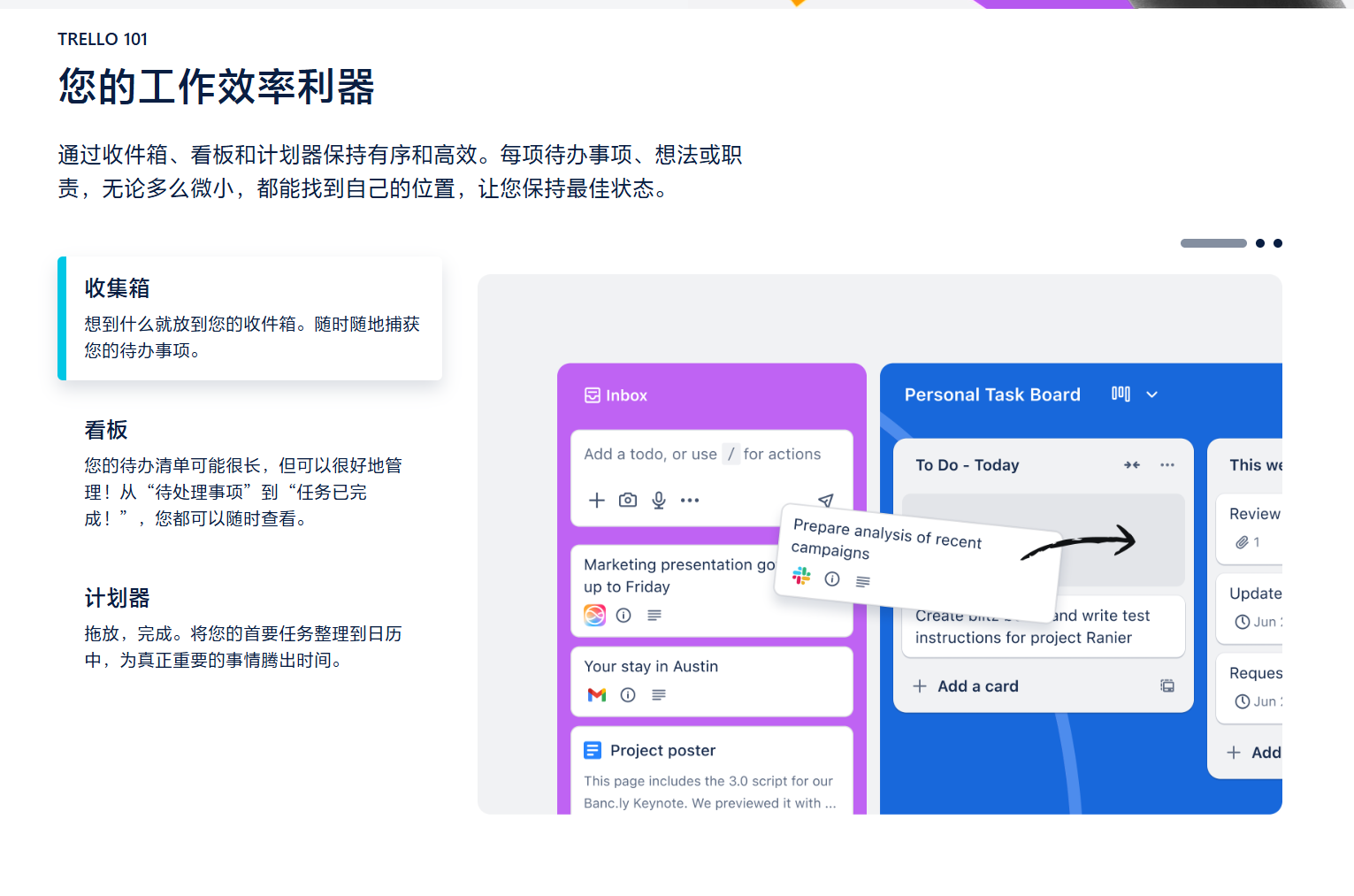
Task: Open the Marketing presentation card
Action: coord(712,591)
